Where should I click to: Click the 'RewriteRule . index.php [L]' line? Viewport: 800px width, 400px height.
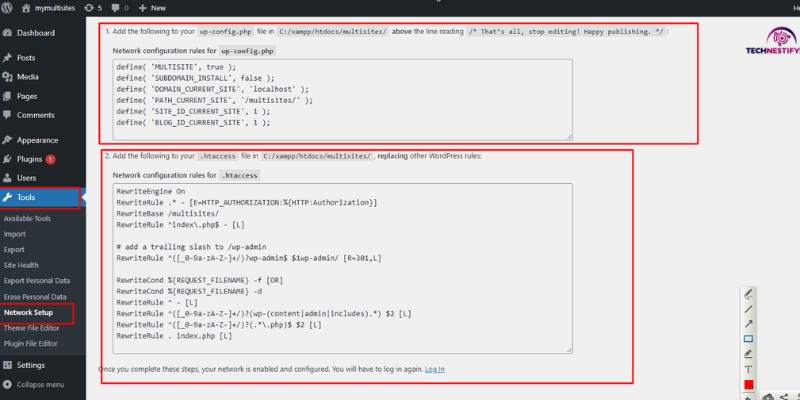(x=174, y=336)
